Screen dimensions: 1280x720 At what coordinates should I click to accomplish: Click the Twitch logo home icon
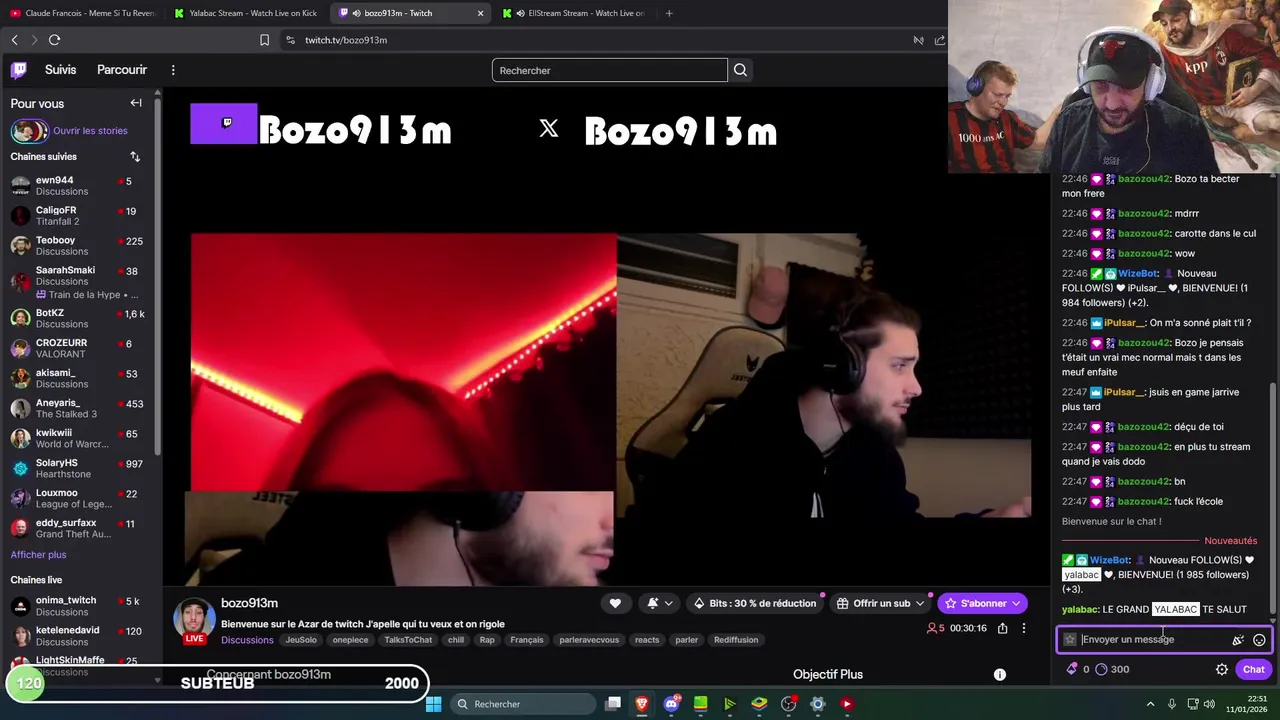tap(19, 70)
